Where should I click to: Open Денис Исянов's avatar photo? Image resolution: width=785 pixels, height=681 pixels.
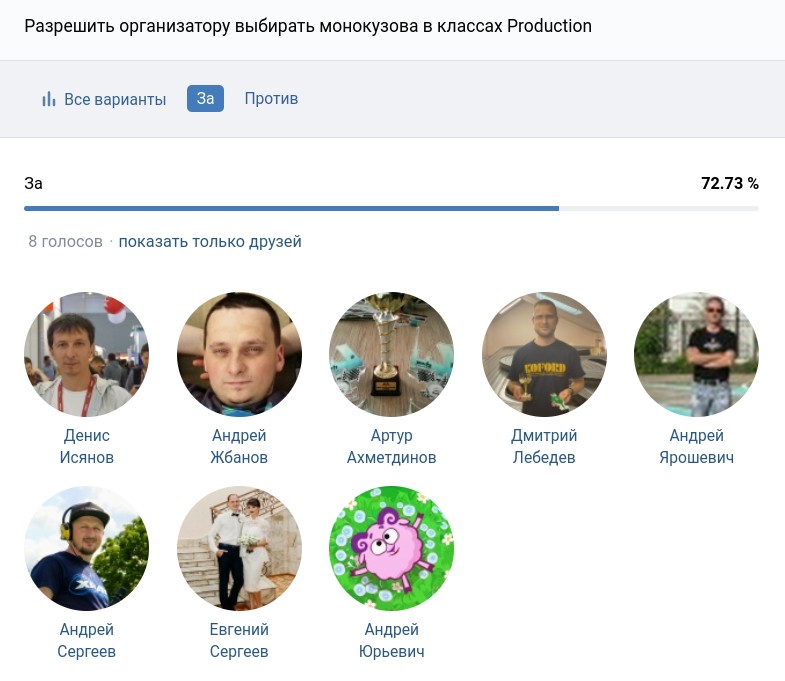[x=86, y=354]
